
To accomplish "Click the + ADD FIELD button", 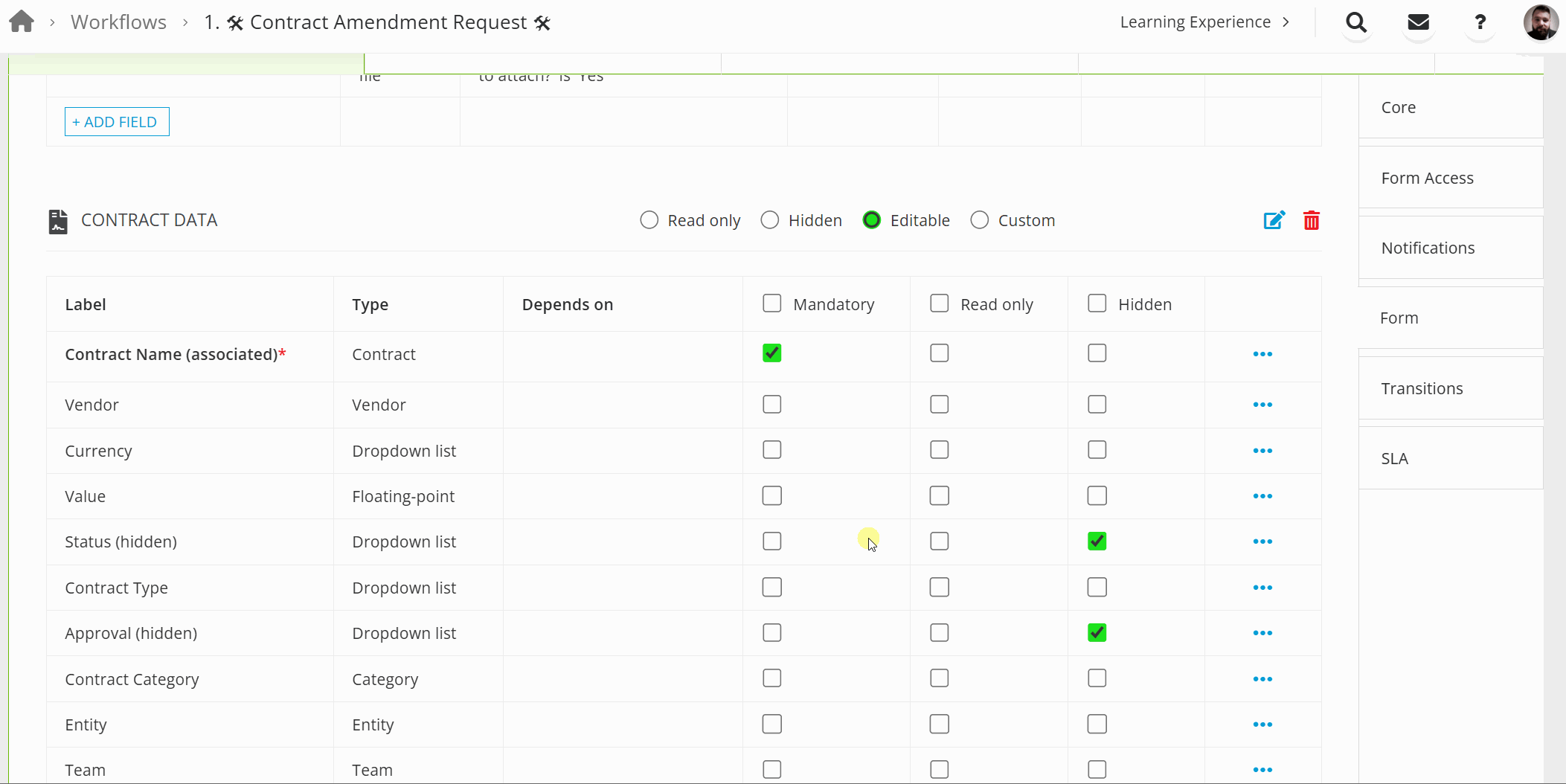I will coord(117,122).
